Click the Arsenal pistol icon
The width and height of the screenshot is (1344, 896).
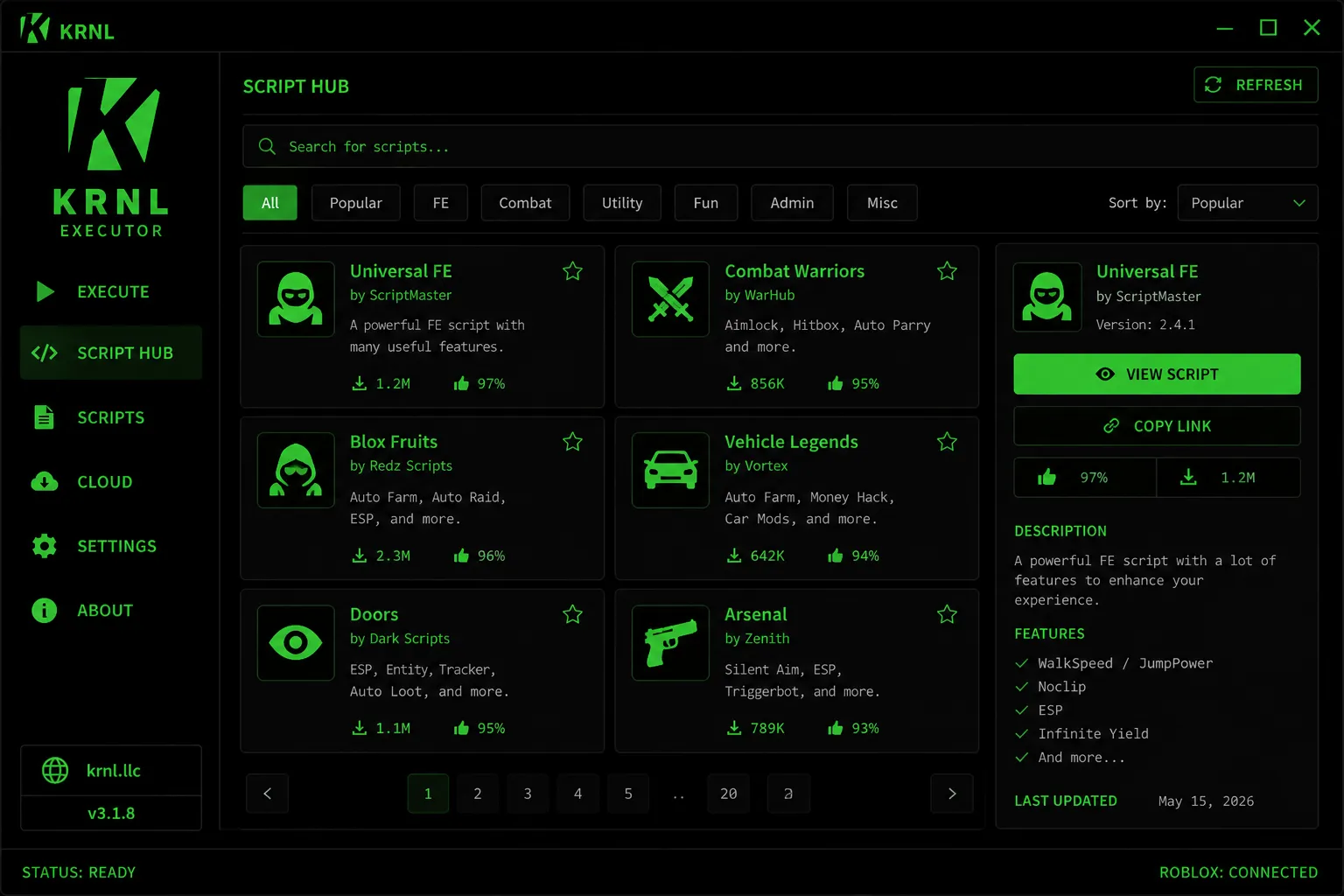point(670,642)
